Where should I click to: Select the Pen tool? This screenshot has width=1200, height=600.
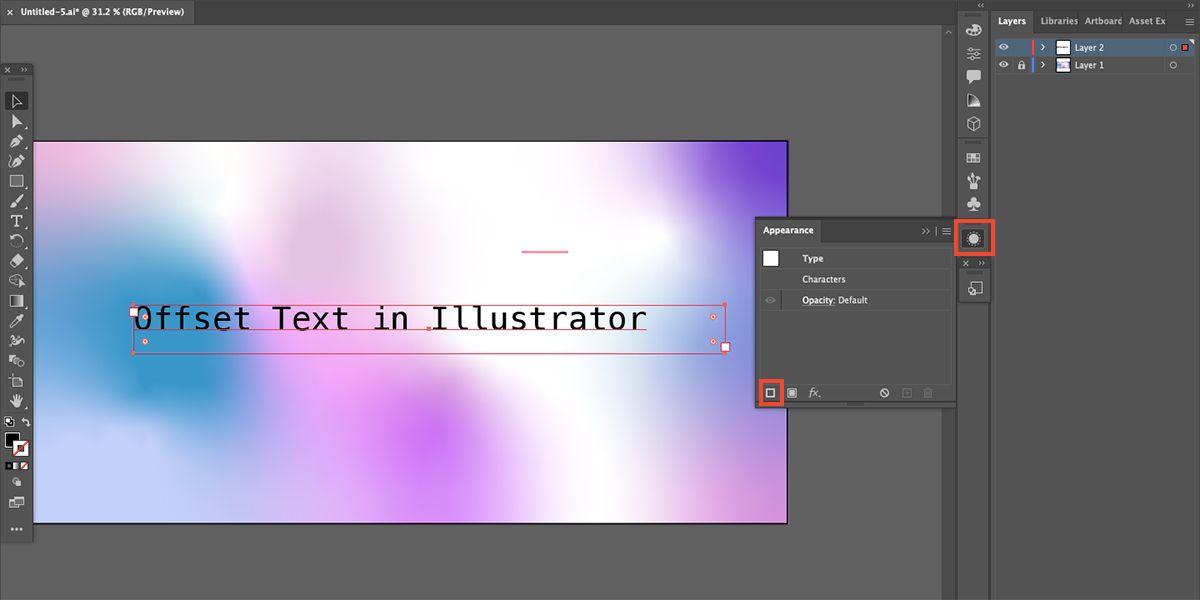17,141
